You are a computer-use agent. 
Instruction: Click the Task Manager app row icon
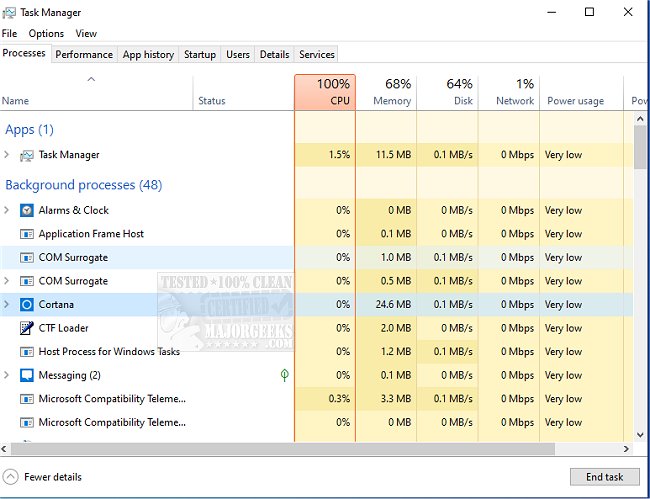tap(27, 155)
